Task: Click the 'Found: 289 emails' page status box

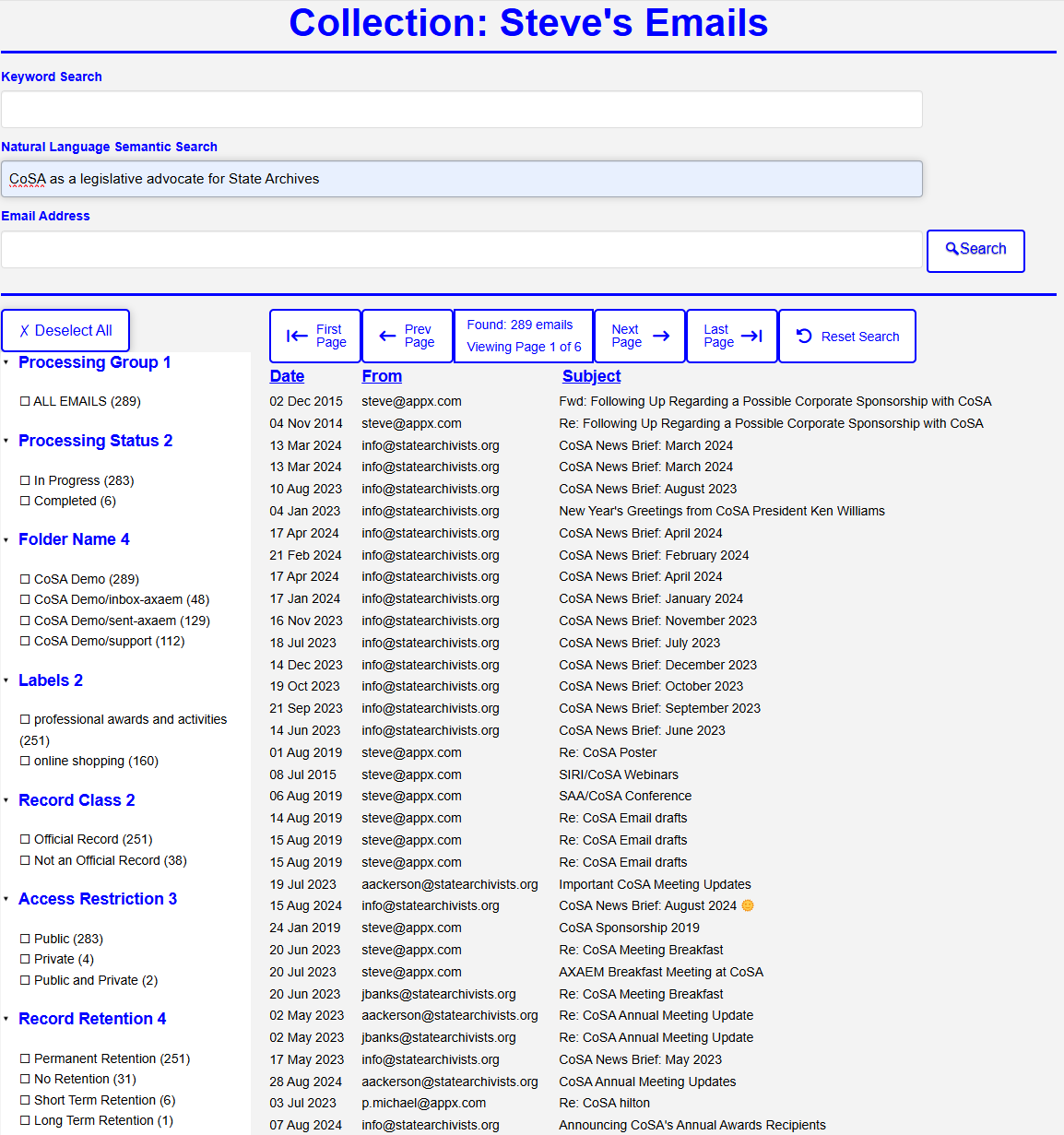Action: 524,336
